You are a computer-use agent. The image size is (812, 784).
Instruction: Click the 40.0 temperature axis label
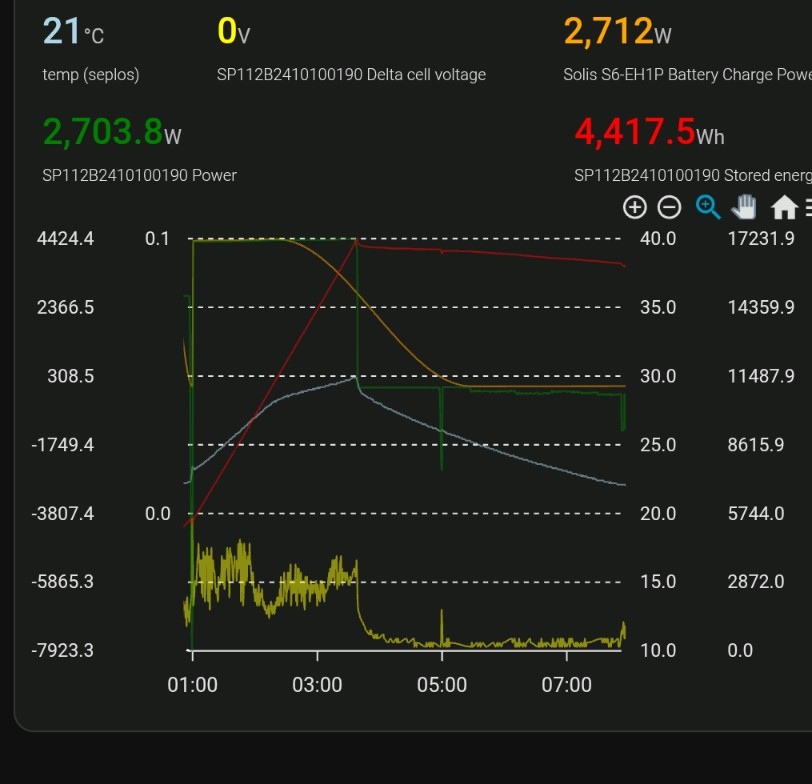pos(658,239)
